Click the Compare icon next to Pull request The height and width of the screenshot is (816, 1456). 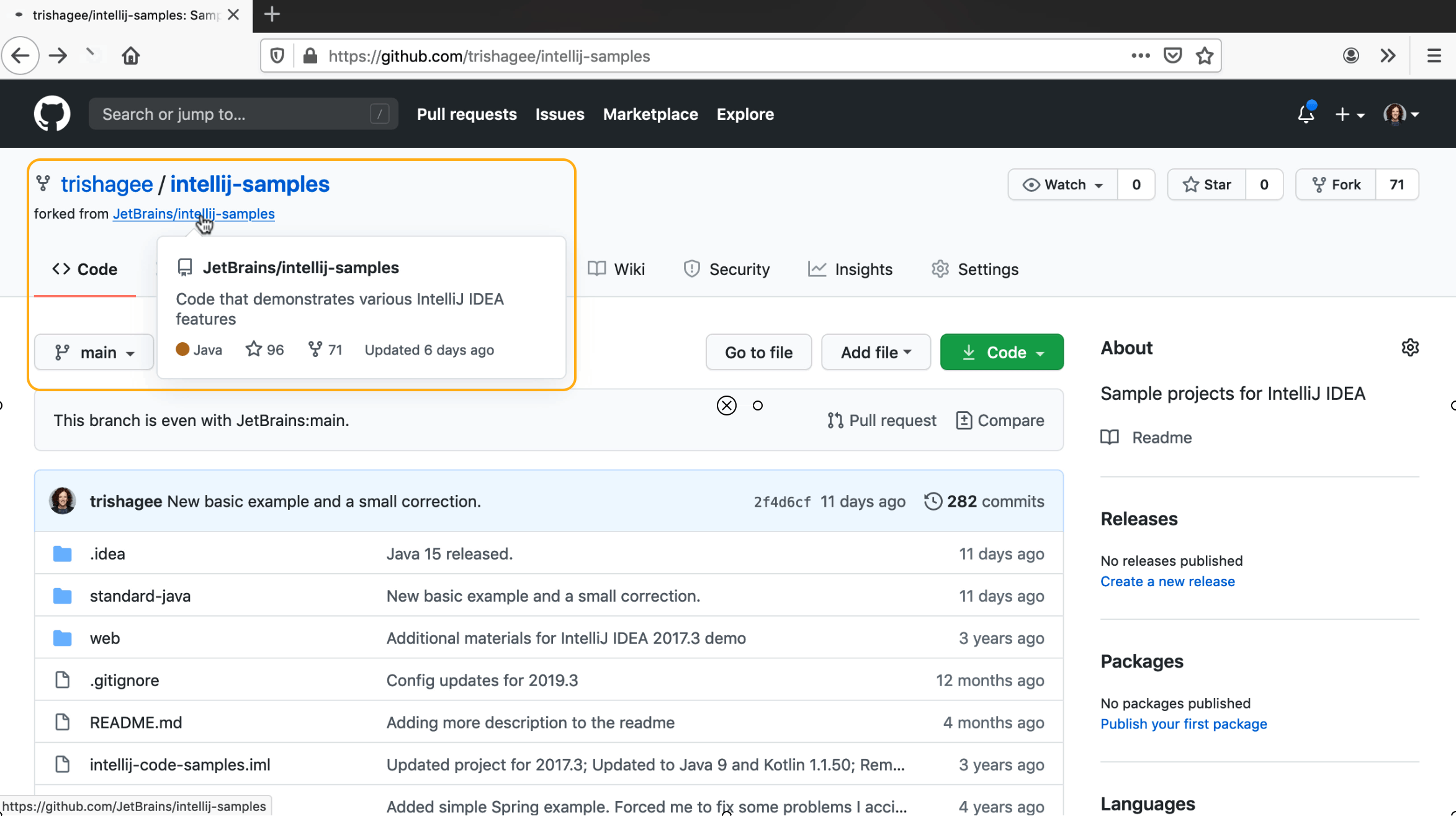point(964,420)
